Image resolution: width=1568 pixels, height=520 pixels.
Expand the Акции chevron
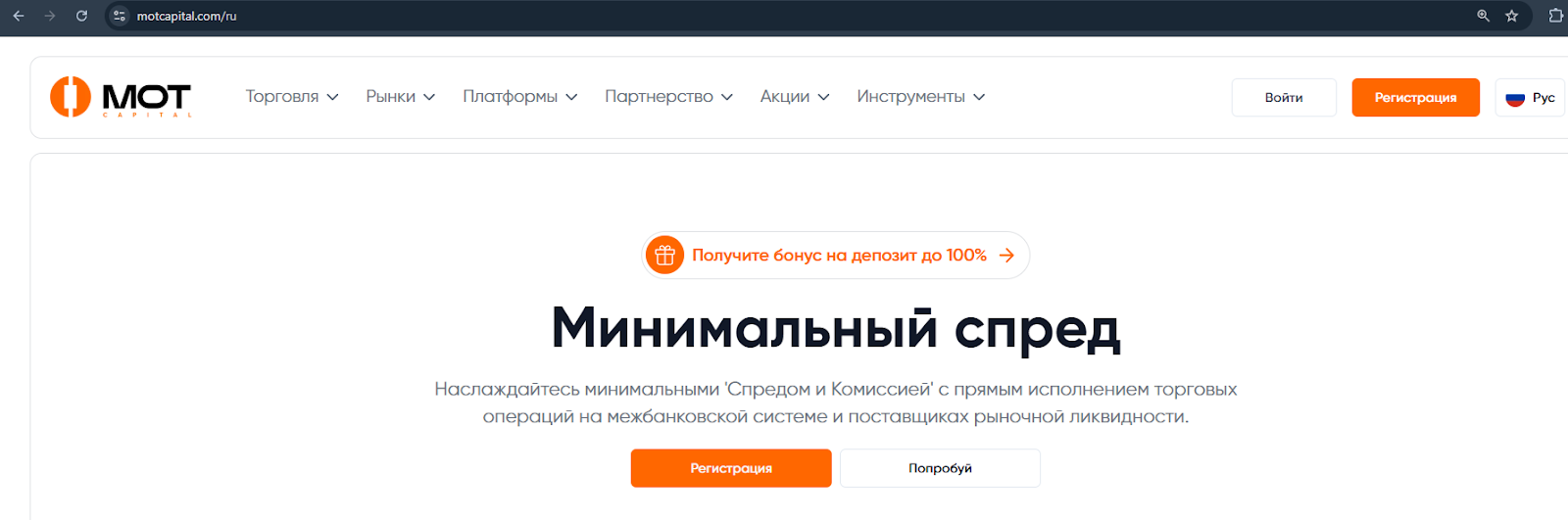click(x=823, y=97)
